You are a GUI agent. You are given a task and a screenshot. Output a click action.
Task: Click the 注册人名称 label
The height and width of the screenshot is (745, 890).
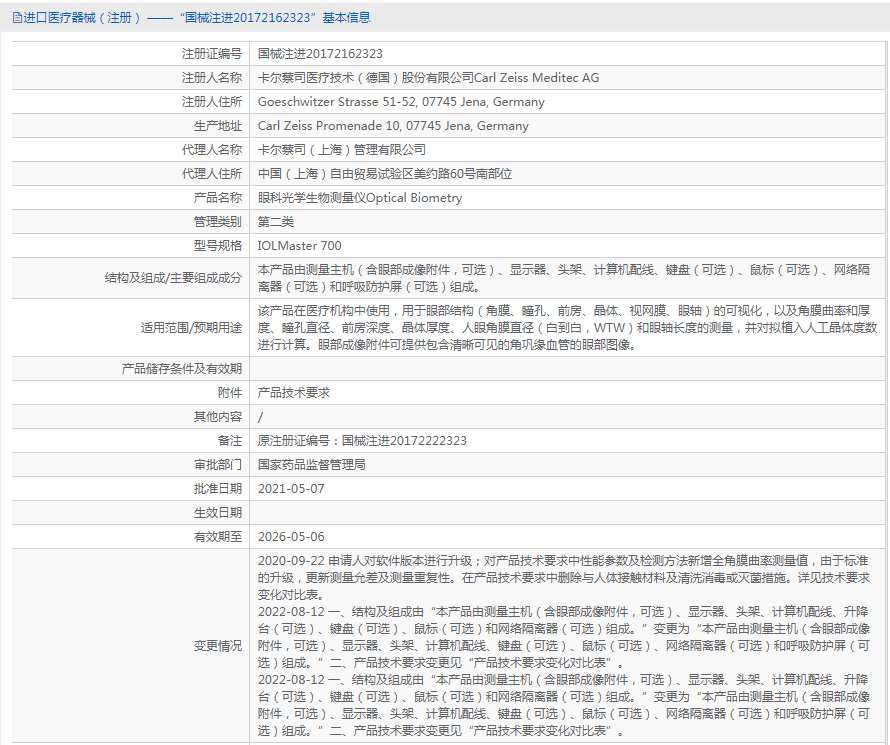(x=211, y=78)
